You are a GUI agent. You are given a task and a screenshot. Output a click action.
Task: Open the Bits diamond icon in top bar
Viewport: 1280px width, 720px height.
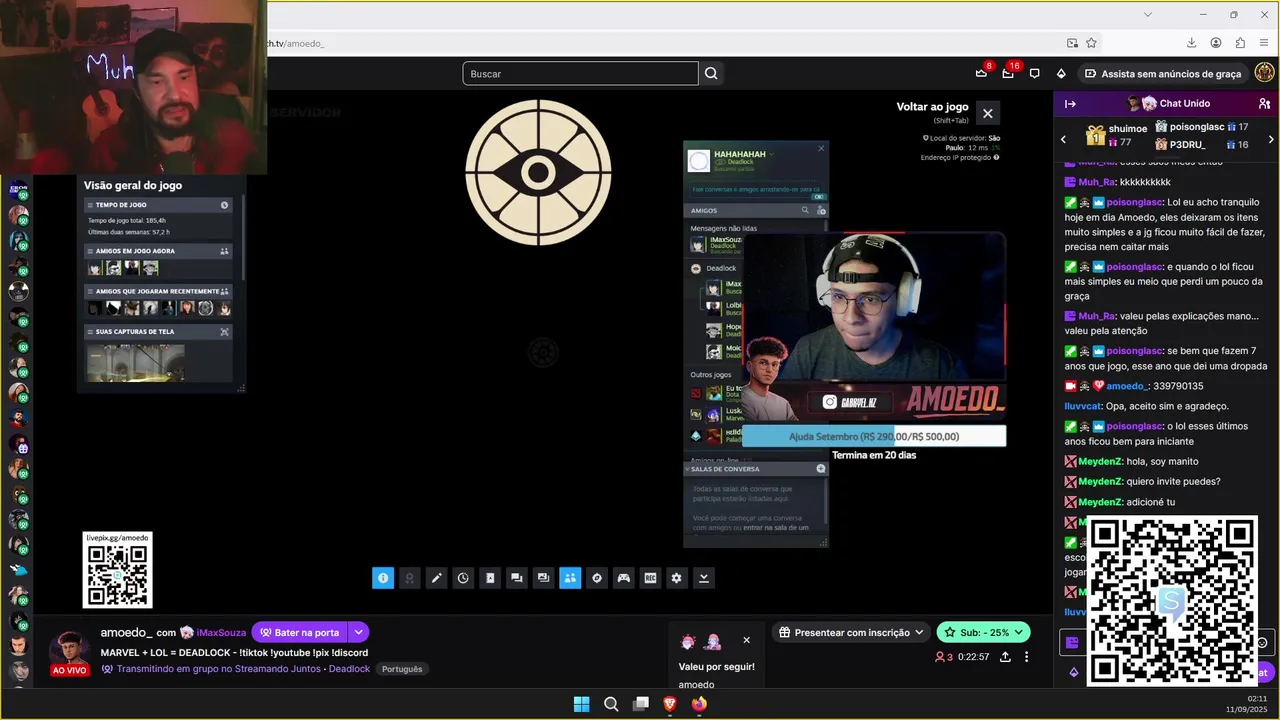point(1061,73)
